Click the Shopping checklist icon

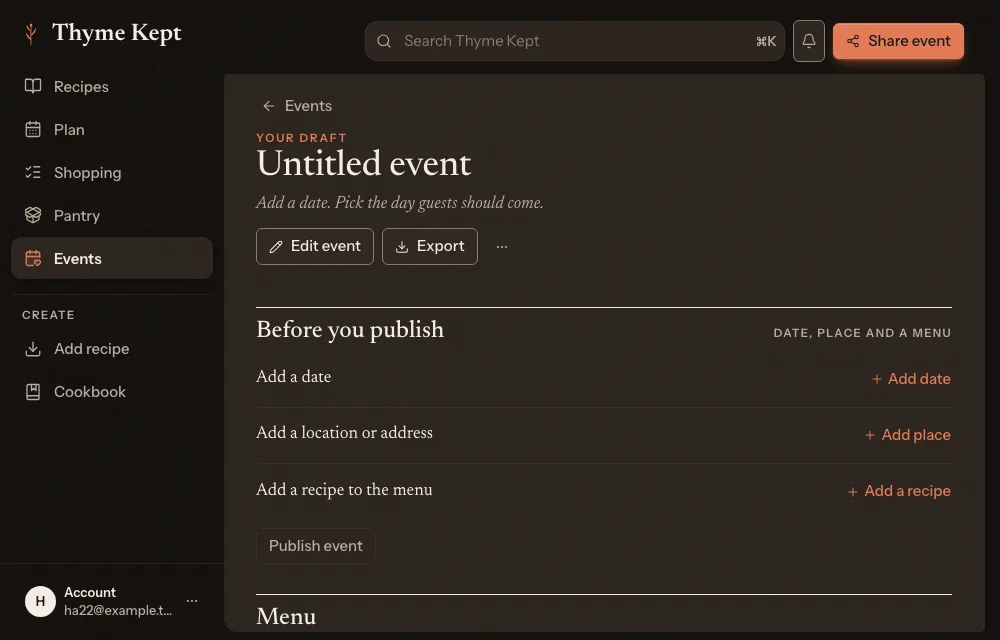pos(33,172)
